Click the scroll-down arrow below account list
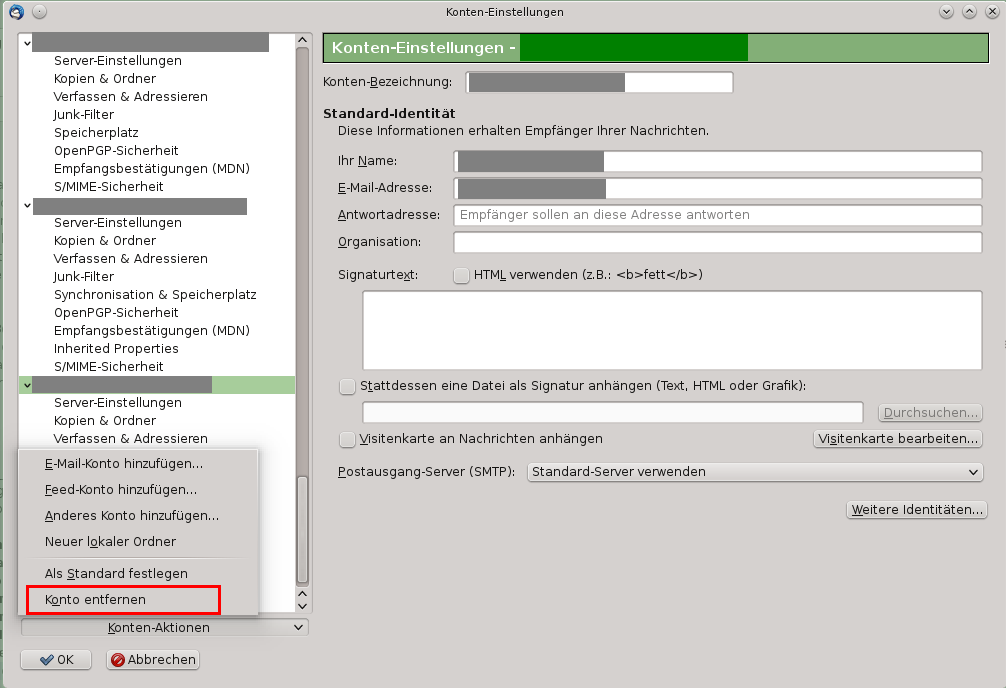 (x=303, y=606)
